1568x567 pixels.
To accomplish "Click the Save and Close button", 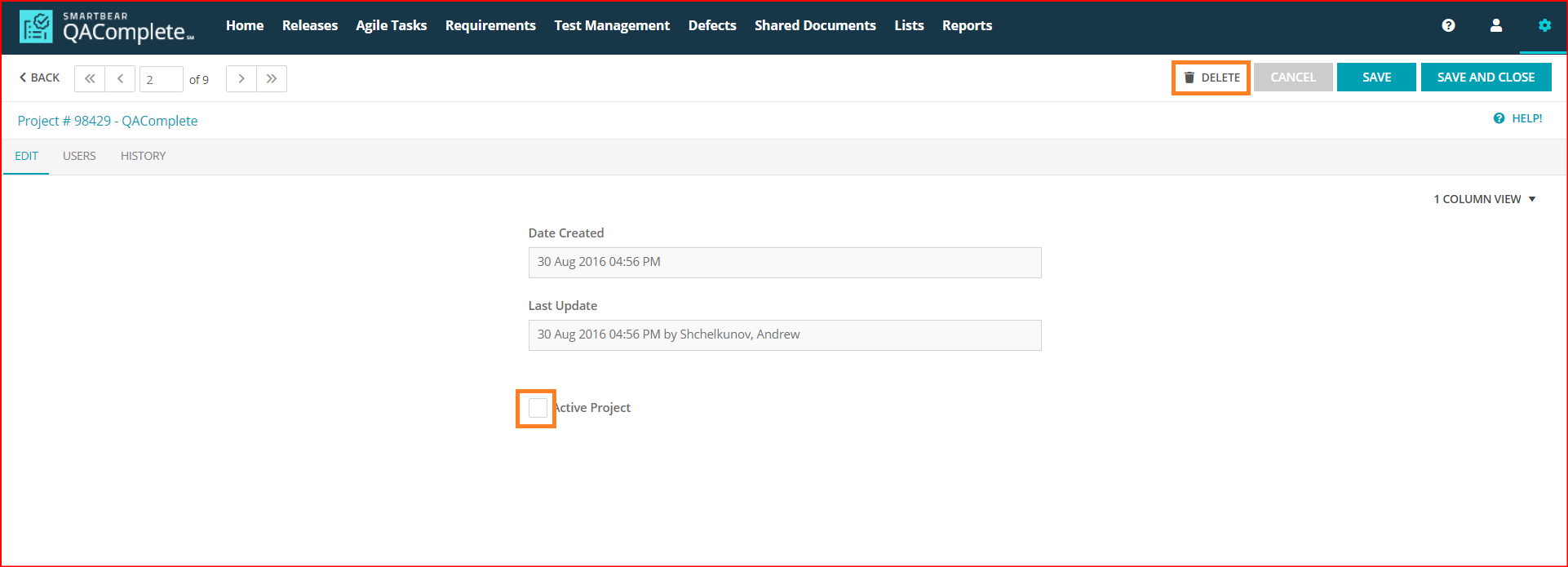I will [x=1486, y=78].
